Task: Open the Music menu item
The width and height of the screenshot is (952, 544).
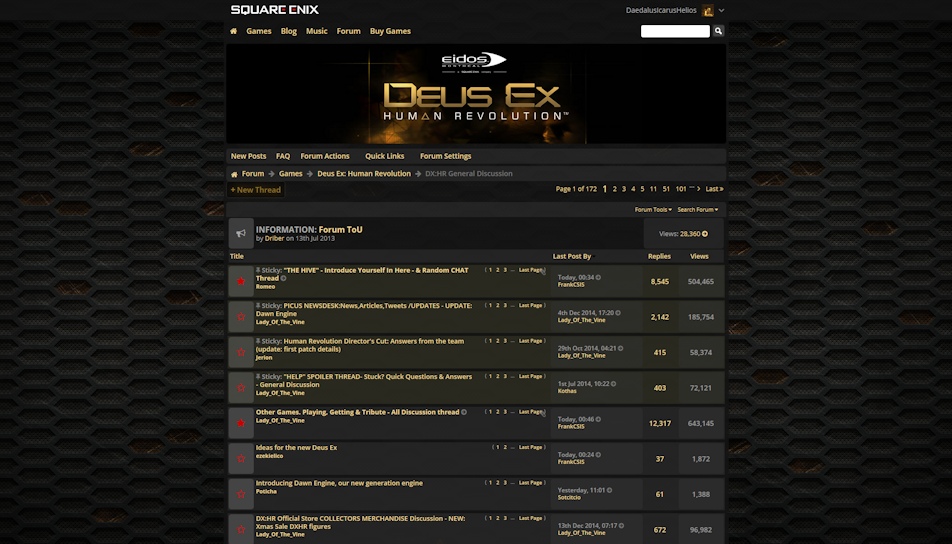Action: (316, 31)
